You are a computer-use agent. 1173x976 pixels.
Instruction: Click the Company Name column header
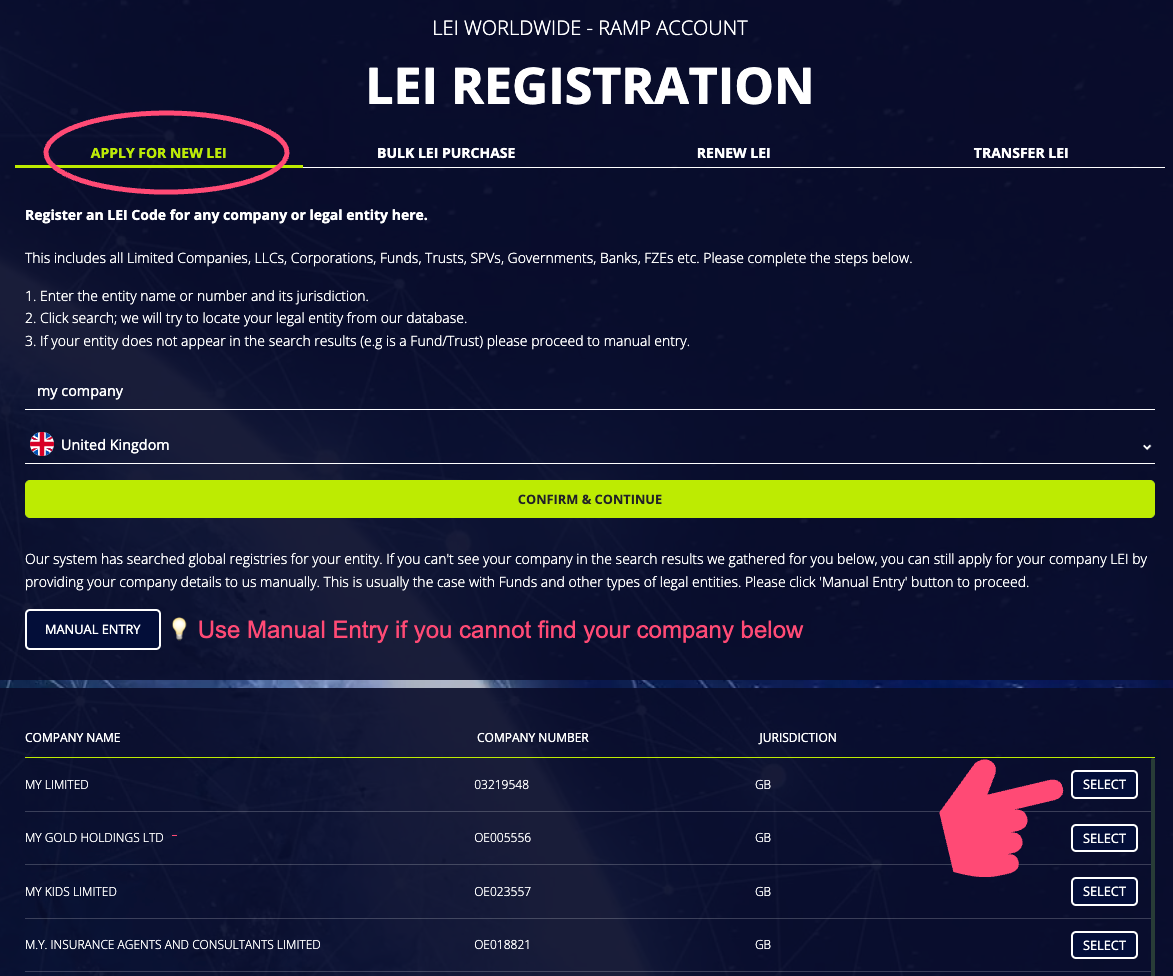(73, 738)
